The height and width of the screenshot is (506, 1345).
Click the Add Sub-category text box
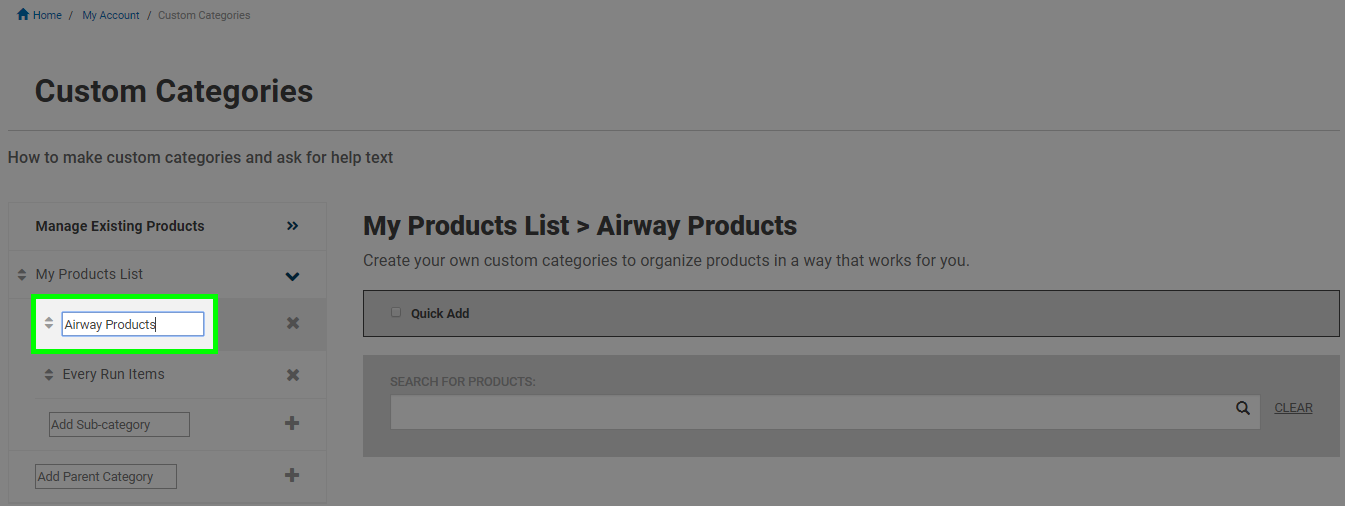[x=119, y=424]
